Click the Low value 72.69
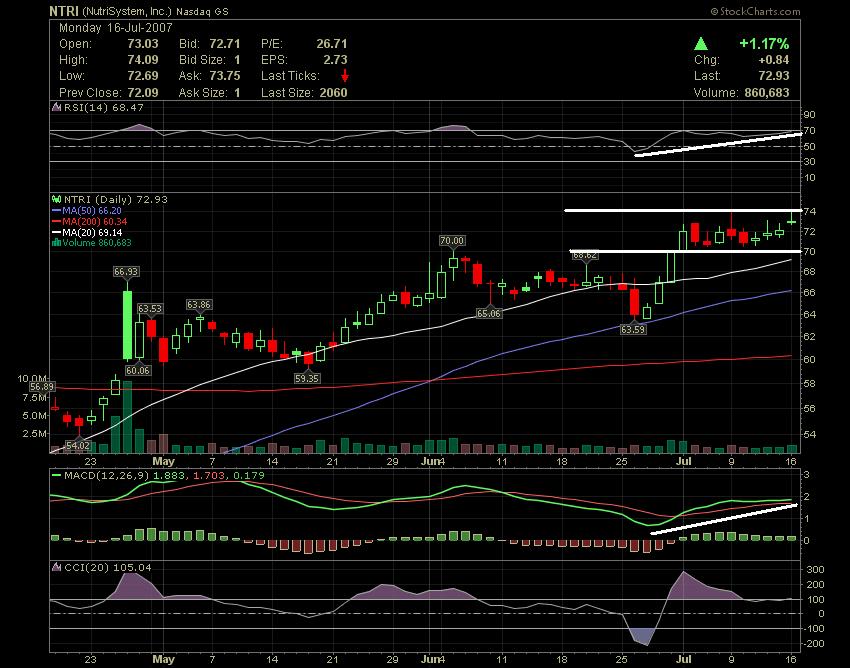Viewport: 850px width, 668px height. click(143, 76)
